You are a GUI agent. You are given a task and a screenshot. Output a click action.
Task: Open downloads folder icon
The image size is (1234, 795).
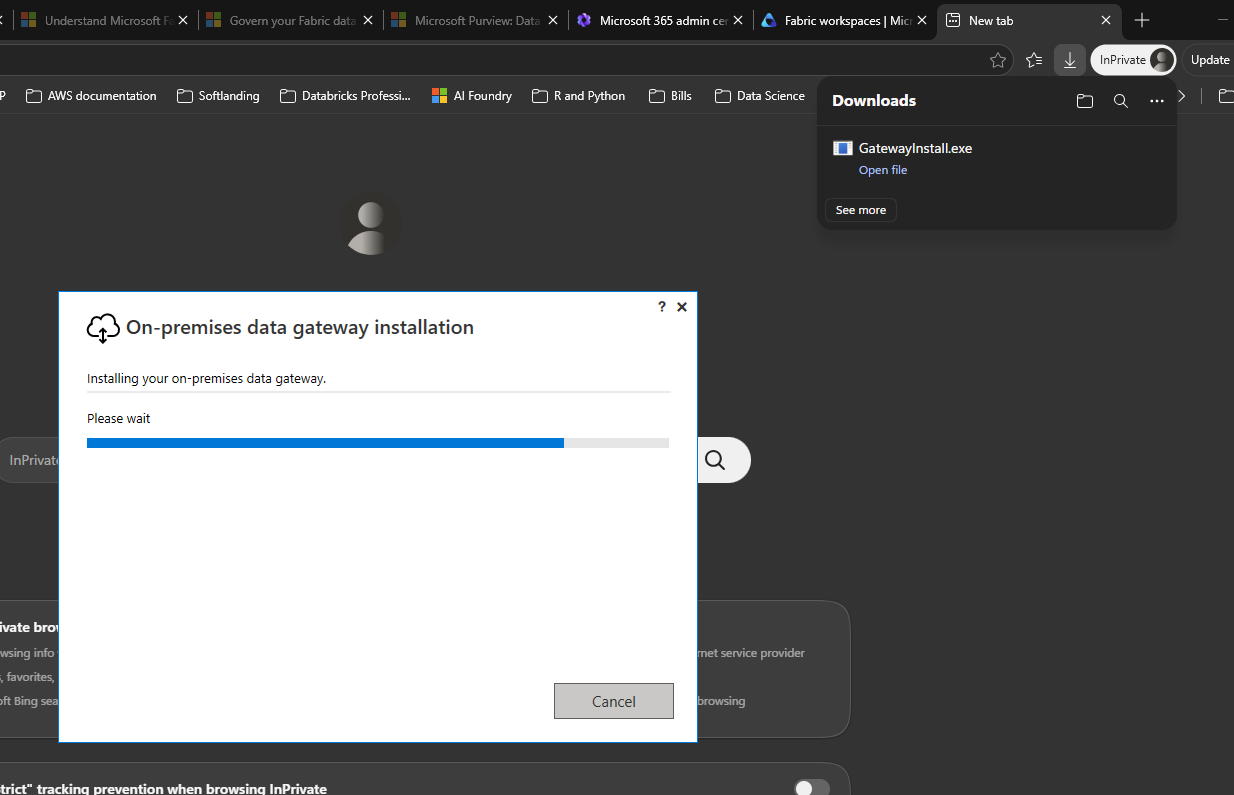pos(1085,101)
